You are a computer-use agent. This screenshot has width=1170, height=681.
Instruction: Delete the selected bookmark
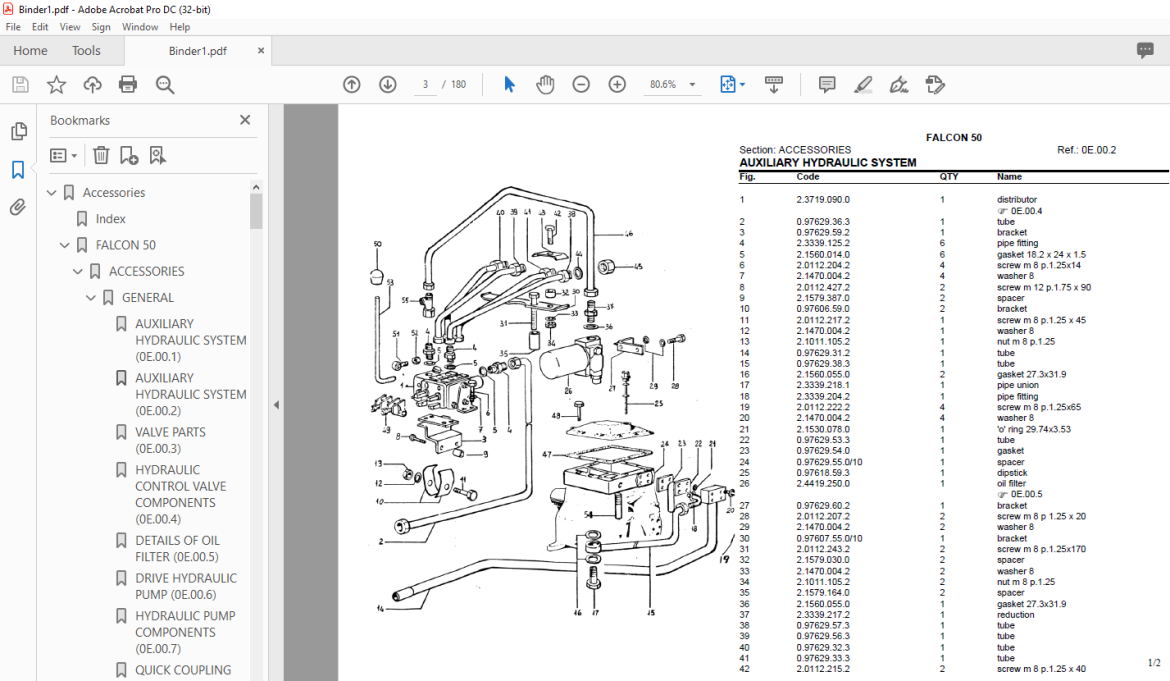(100, 155)
